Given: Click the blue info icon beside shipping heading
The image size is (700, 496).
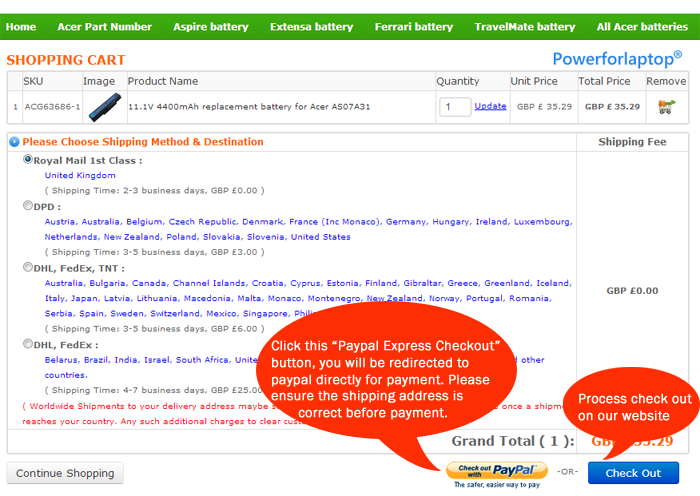Looking at the screenshot, I should (x=15, y=142).
